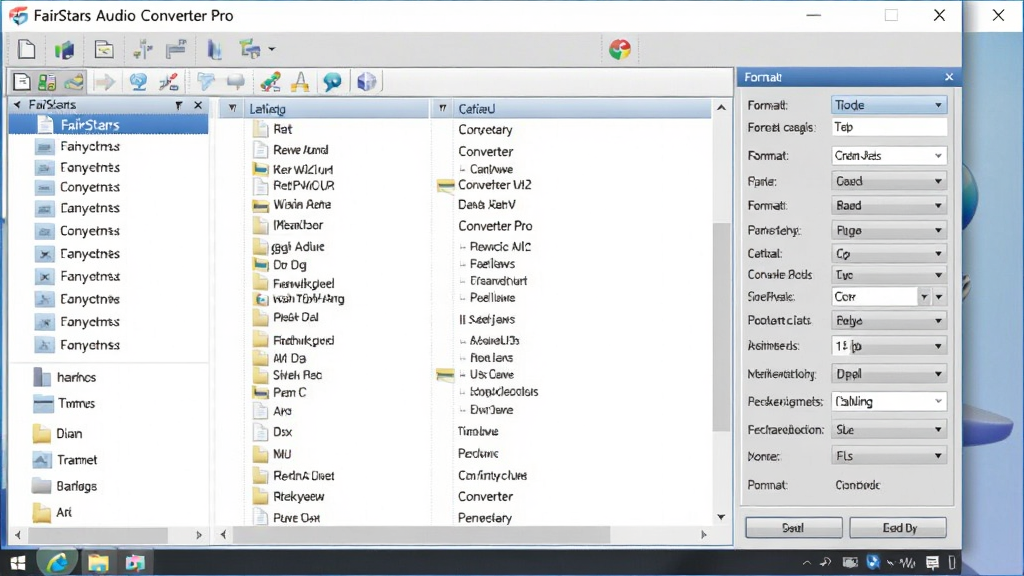
Task: Click the Tep format text field
Action: click(889, 127)
